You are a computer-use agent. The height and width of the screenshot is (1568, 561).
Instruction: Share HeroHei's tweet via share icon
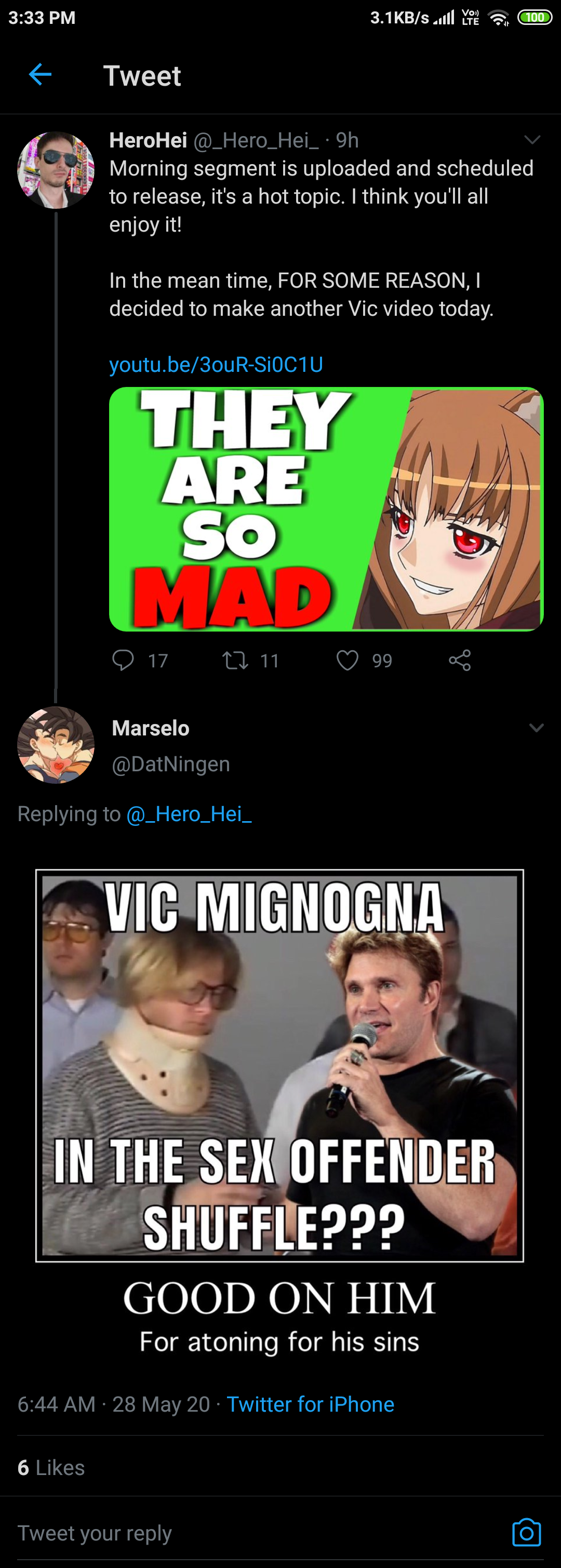(x=459, y=660)
